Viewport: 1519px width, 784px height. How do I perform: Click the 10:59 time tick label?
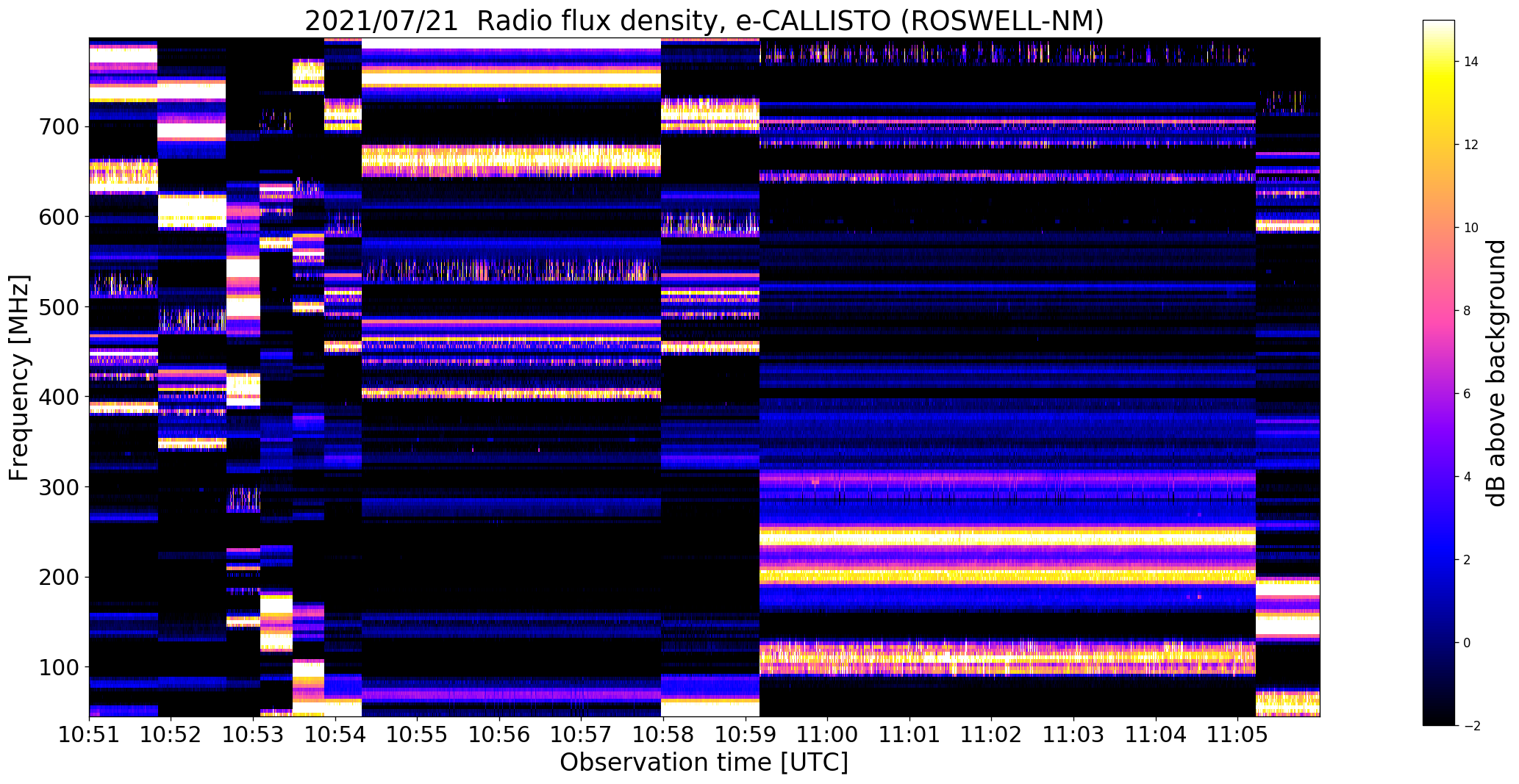click(x=746, y=736)
